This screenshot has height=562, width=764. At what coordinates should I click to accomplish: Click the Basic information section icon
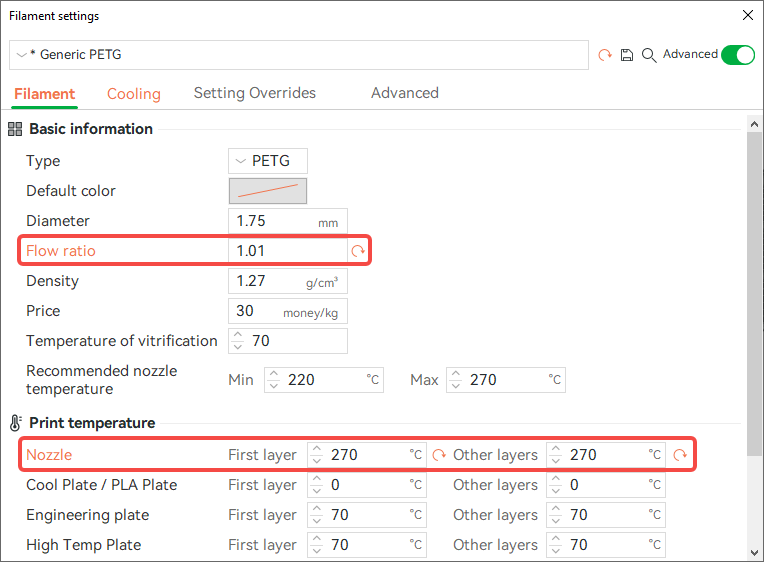point(15,129)
